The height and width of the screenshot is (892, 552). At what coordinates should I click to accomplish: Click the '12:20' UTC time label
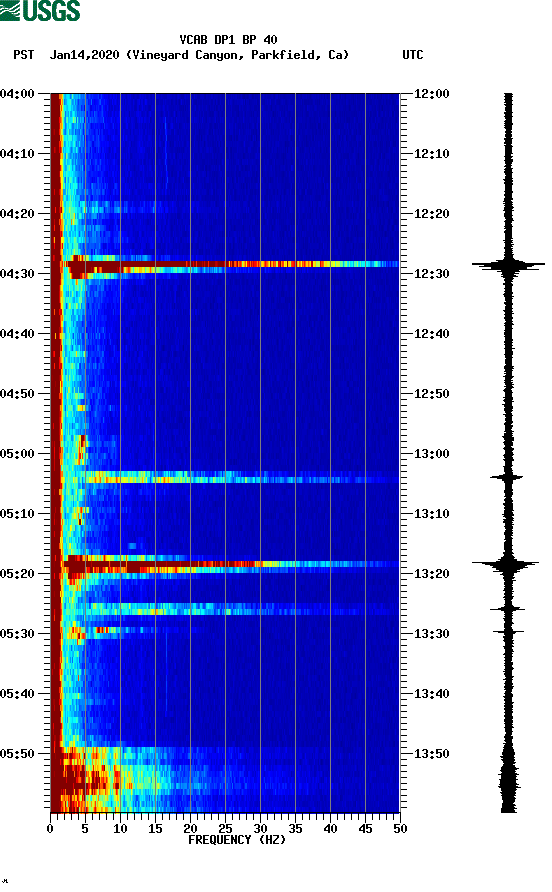pos(431,214)
